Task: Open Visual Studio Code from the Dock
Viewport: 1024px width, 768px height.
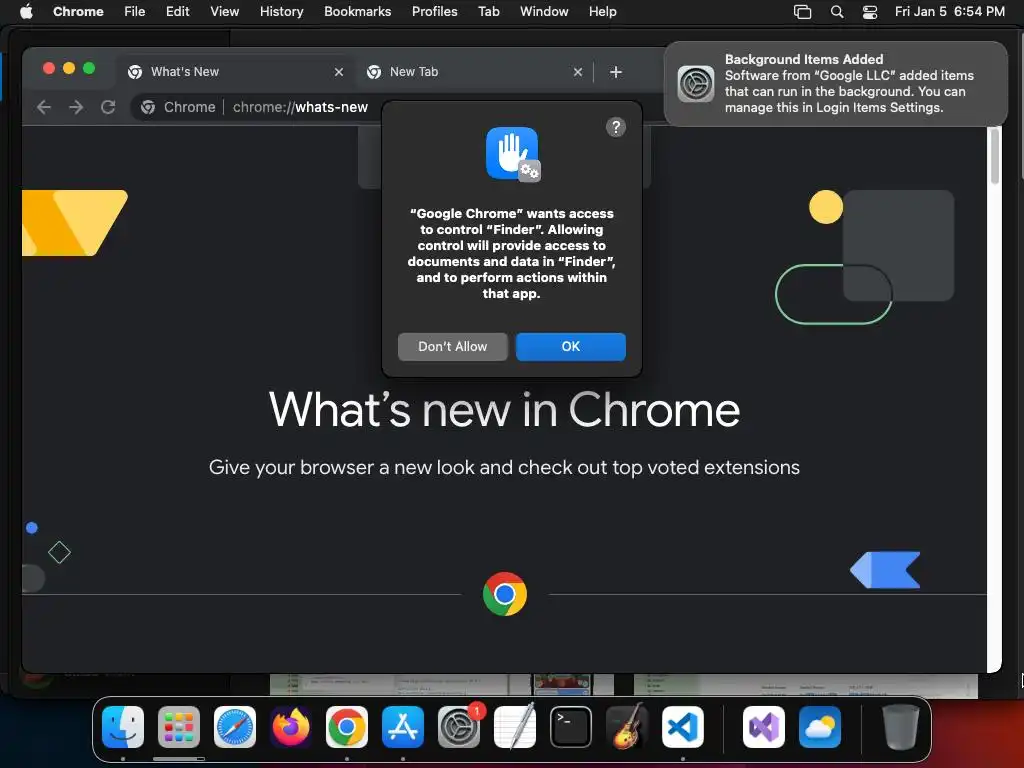Action: [x=682, y=727]
